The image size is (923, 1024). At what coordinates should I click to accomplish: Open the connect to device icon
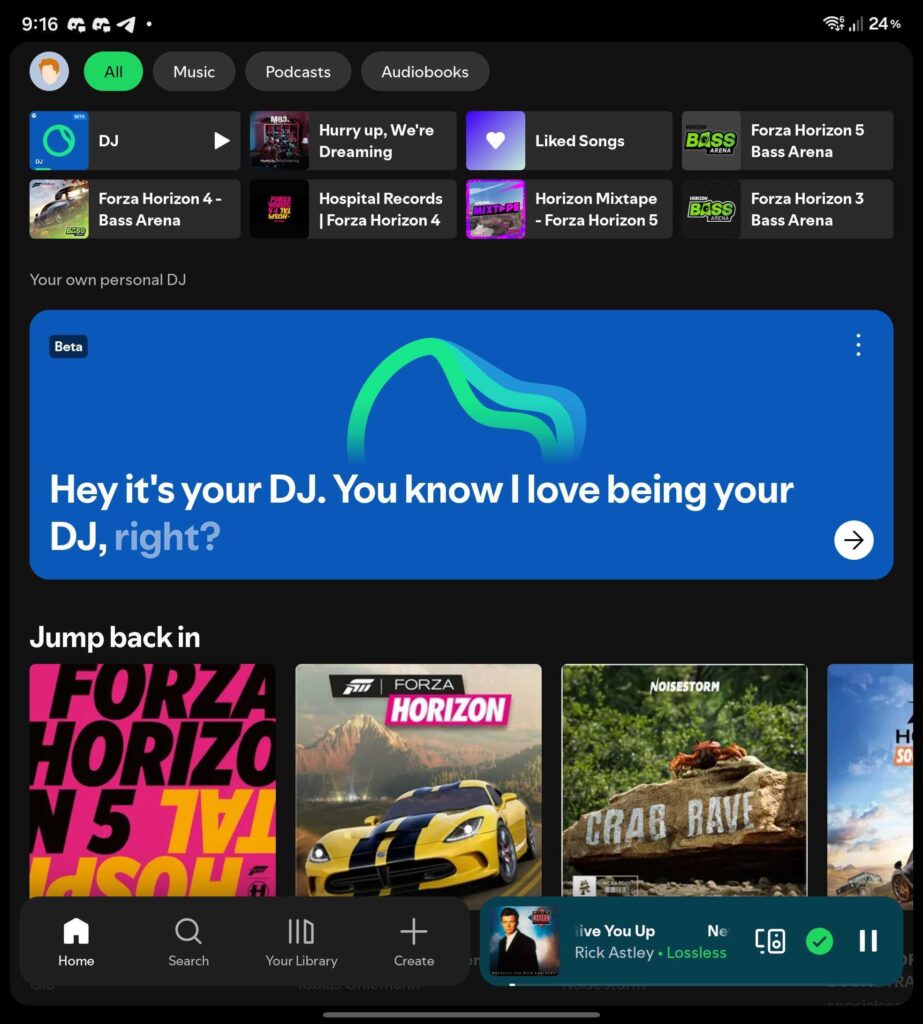(x=770, y=941)
